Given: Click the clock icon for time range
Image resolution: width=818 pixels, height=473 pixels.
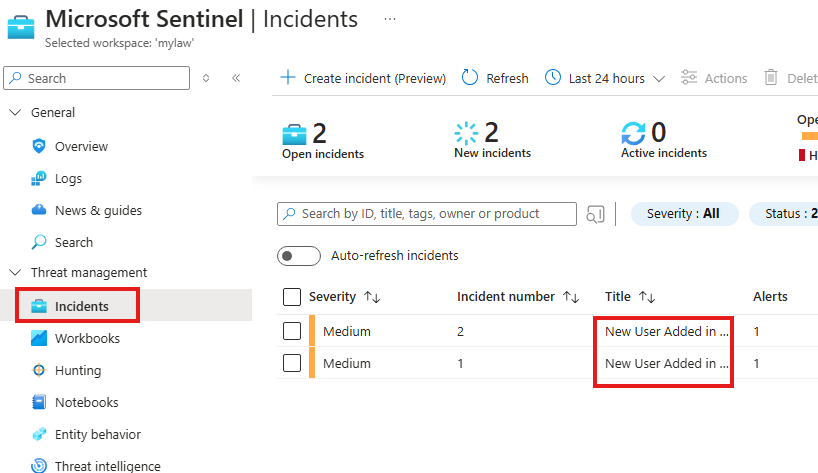Looking at the screenshot, I should point(552,78).
